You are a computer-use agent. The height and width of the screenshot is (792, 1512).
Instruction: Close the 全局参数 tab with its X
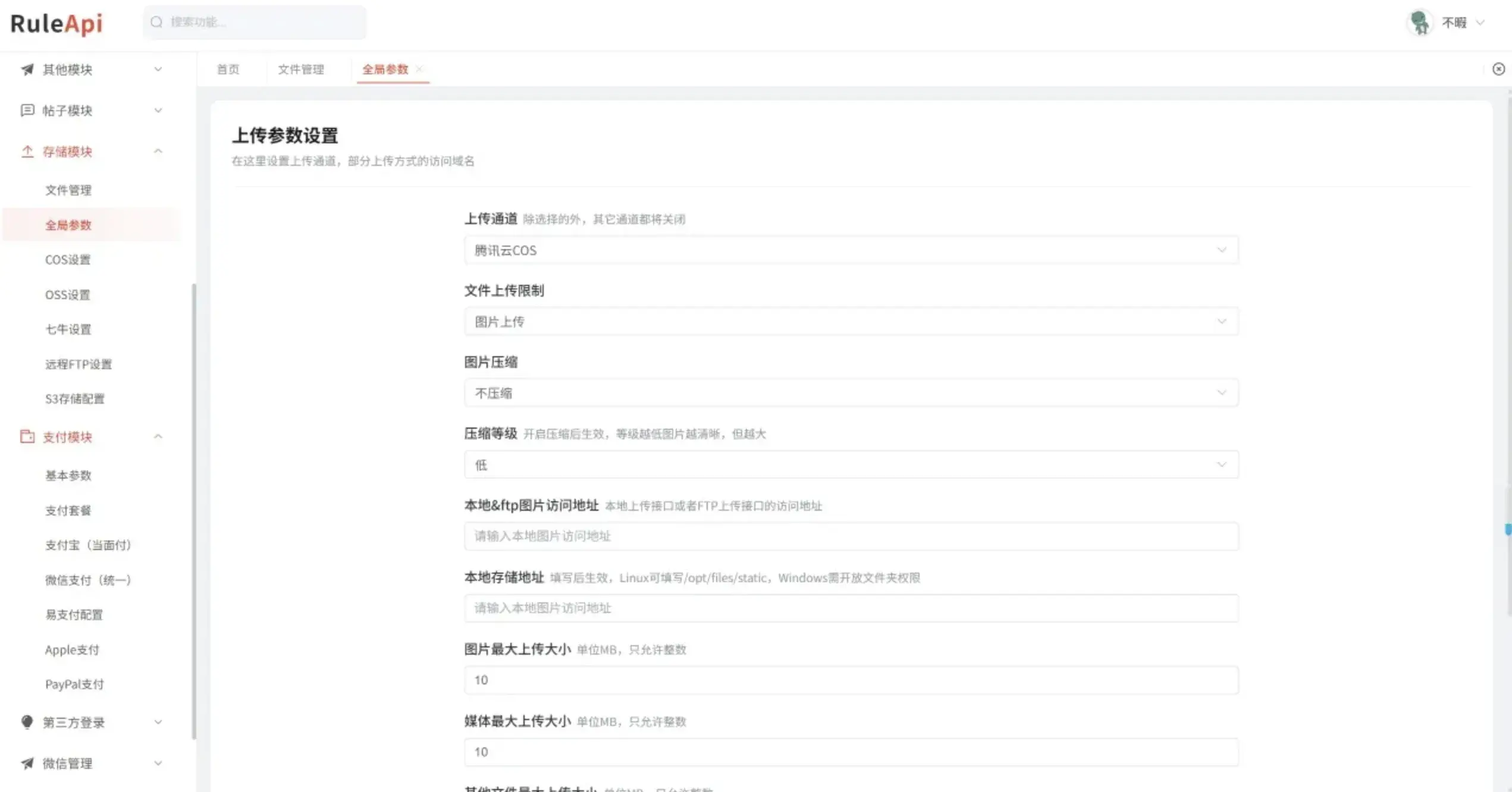point(419,69)
